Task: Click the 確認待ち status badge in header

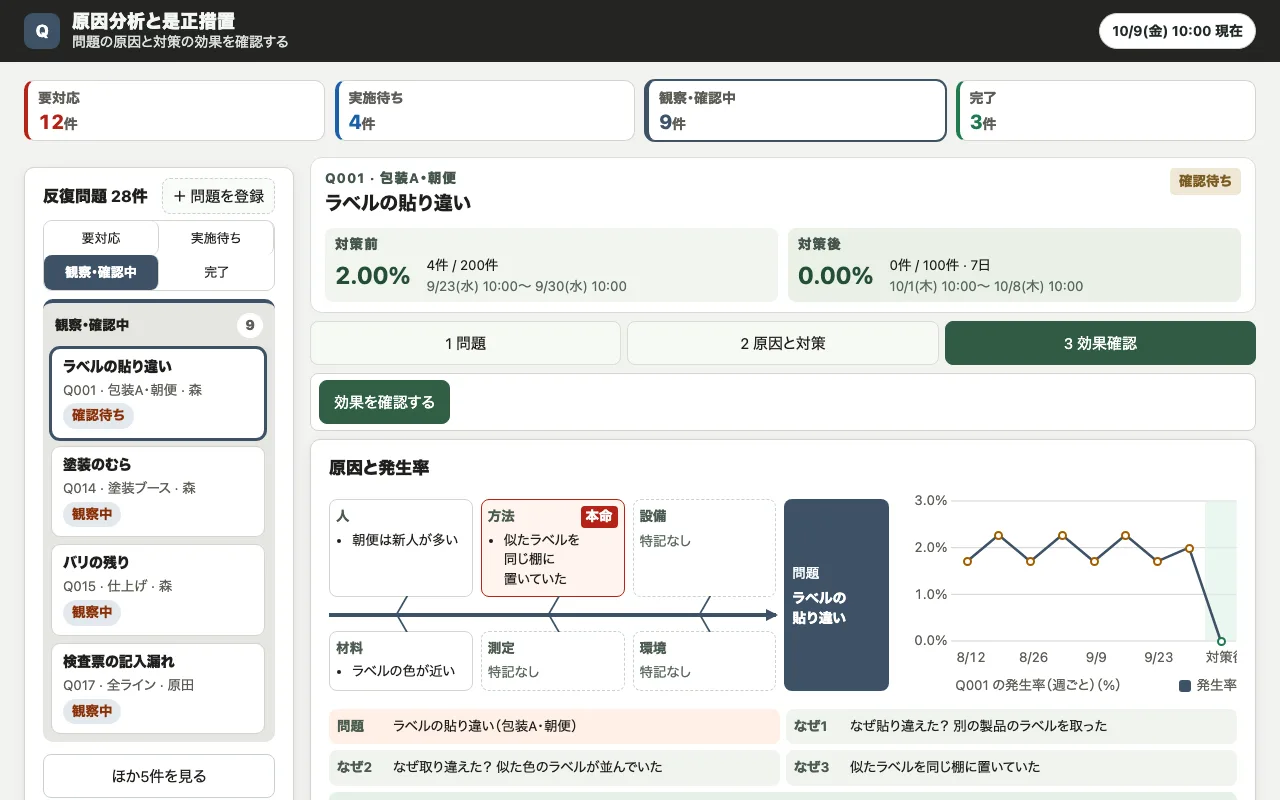Action: coord(1205,181)
